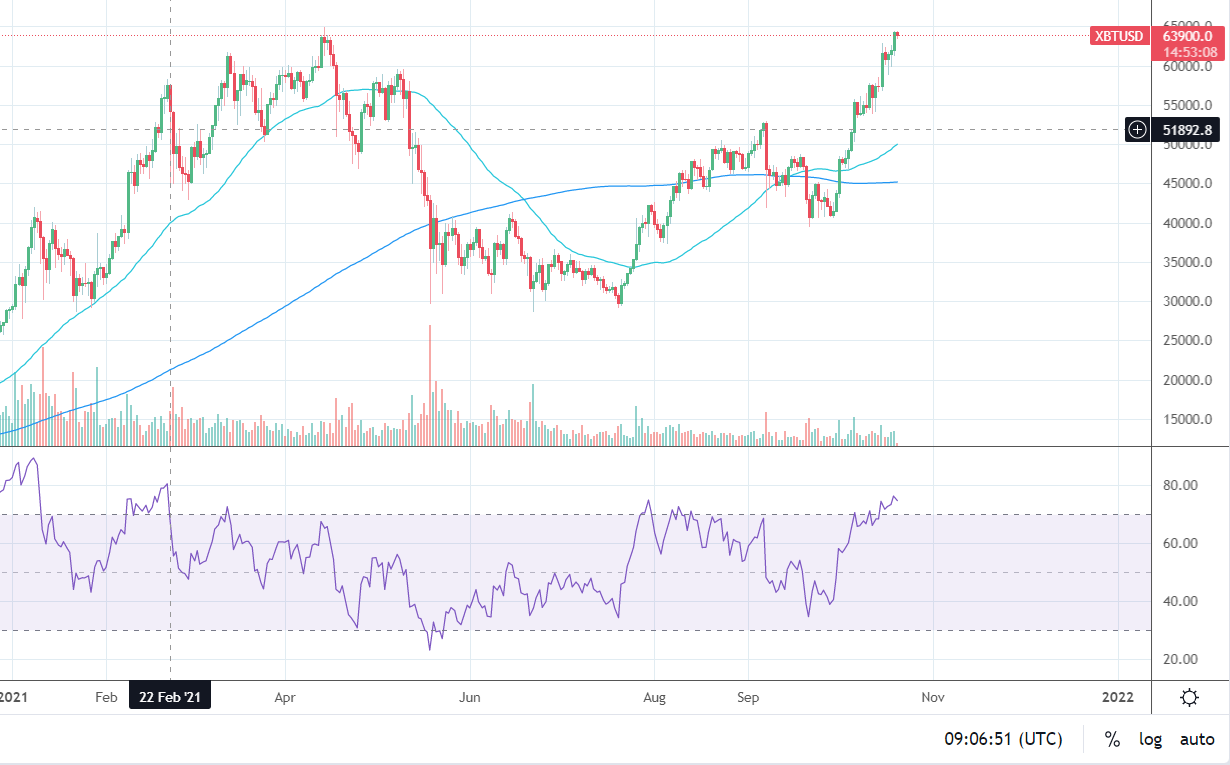Click the Nov label on time axis
The image size is (1230, 765).
tap(932, 697)
